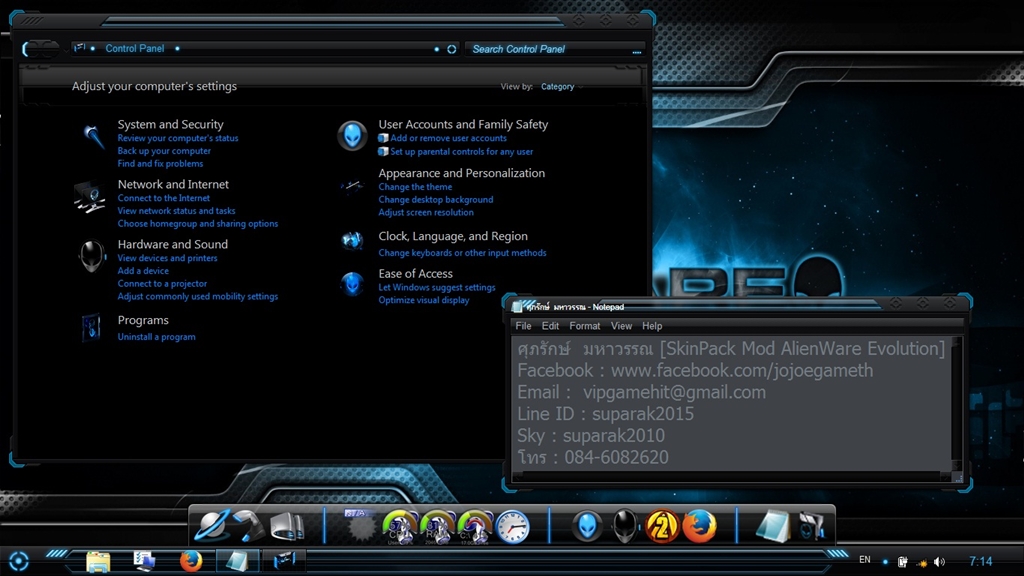The image size is (1024, 576).
Task: Open File Explorer folder on taskbar
Action: click(x=98, y=562)
